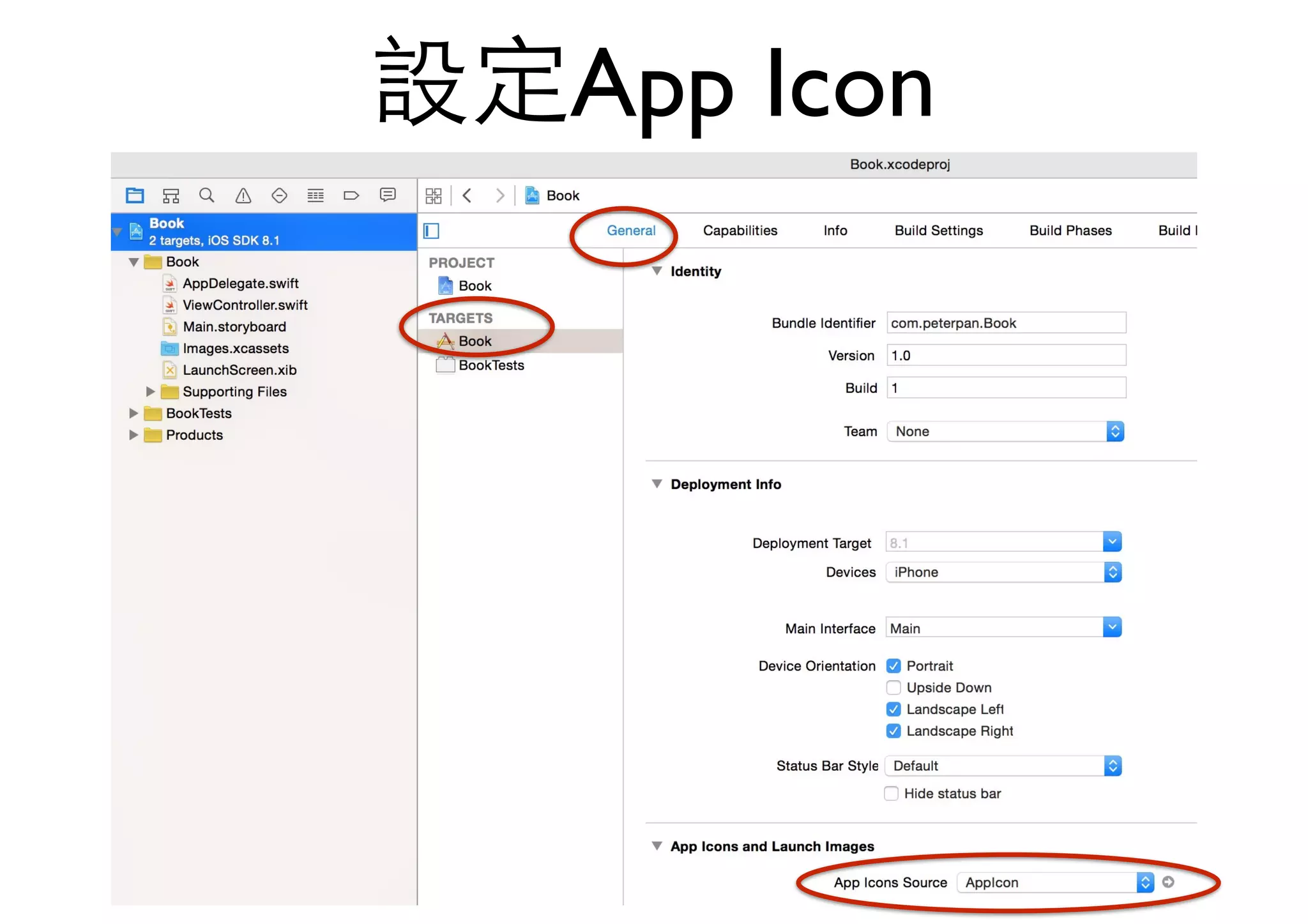Toggle Landscape Left orientation checkbox
The height and width of the screenshot is (924, 1308).
coord(894,709)
